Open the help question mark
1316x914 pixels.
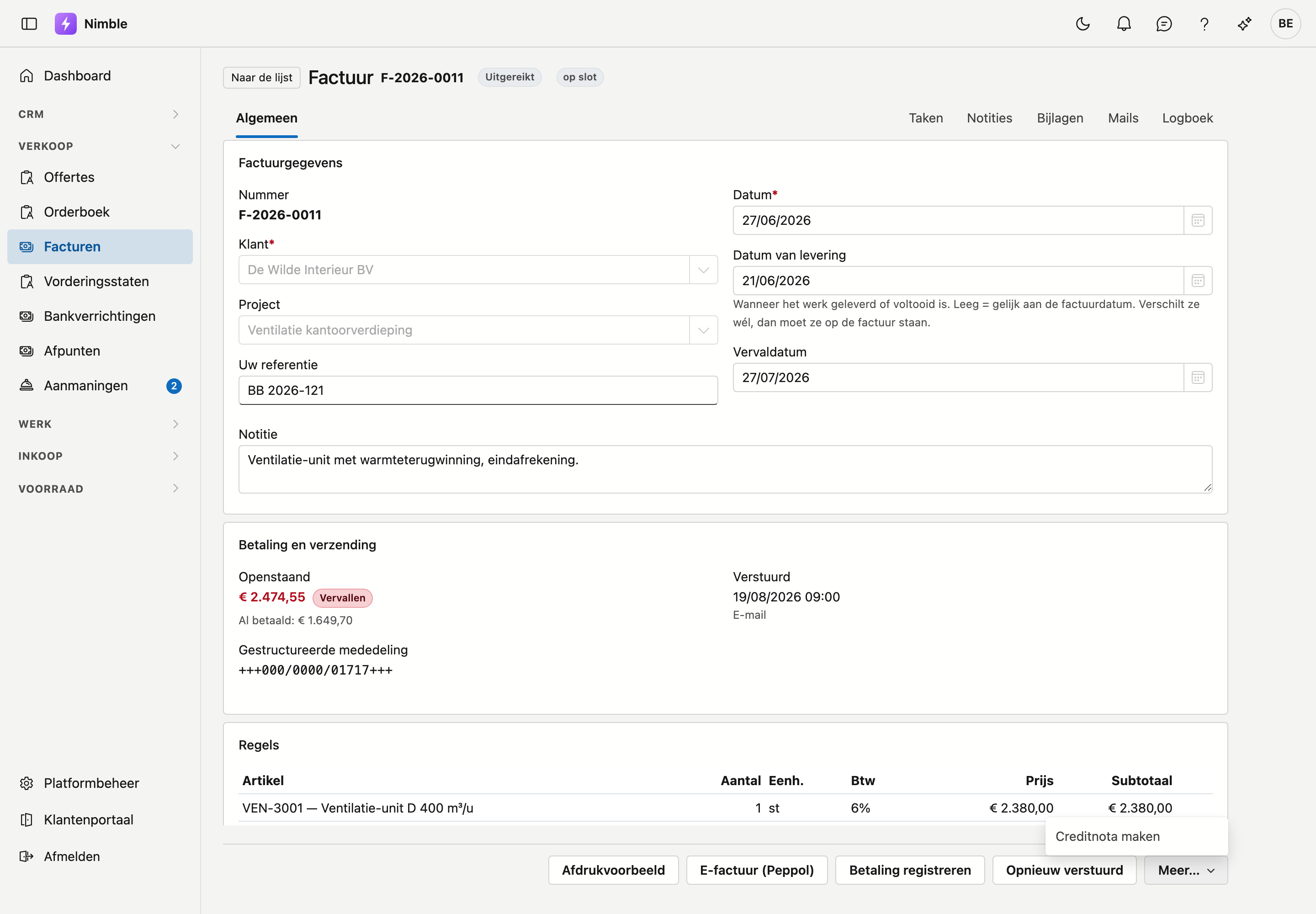1204,23
